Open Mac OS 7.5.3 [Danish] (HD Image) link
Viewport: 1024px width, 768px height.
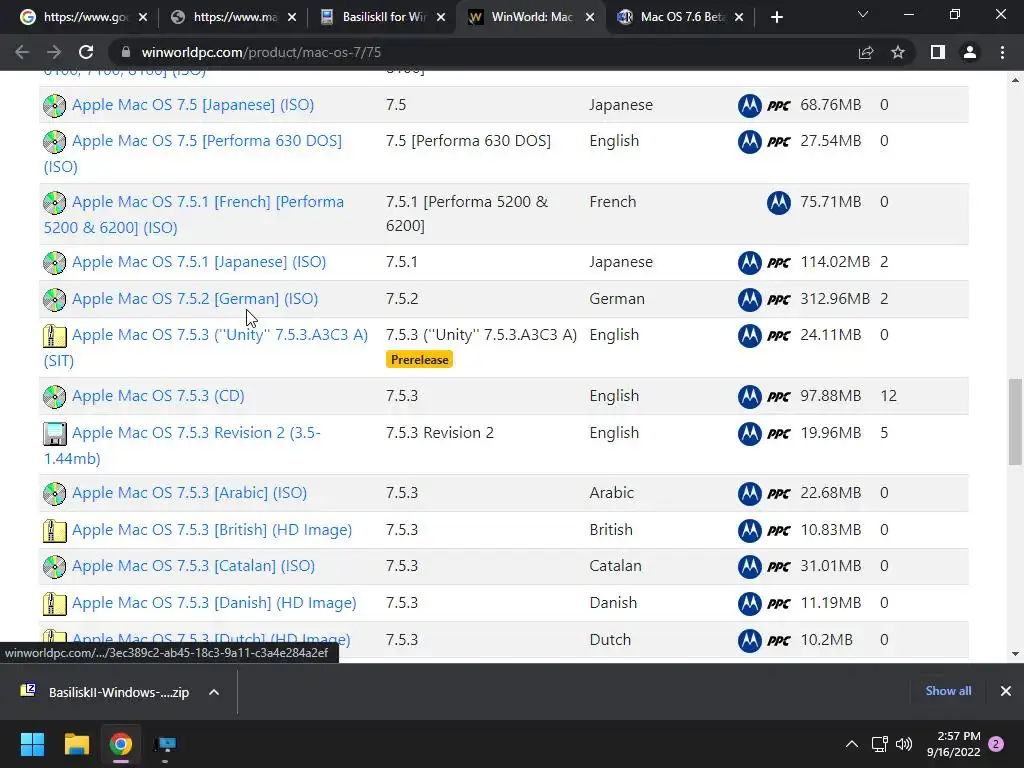[x=214, y=603]
